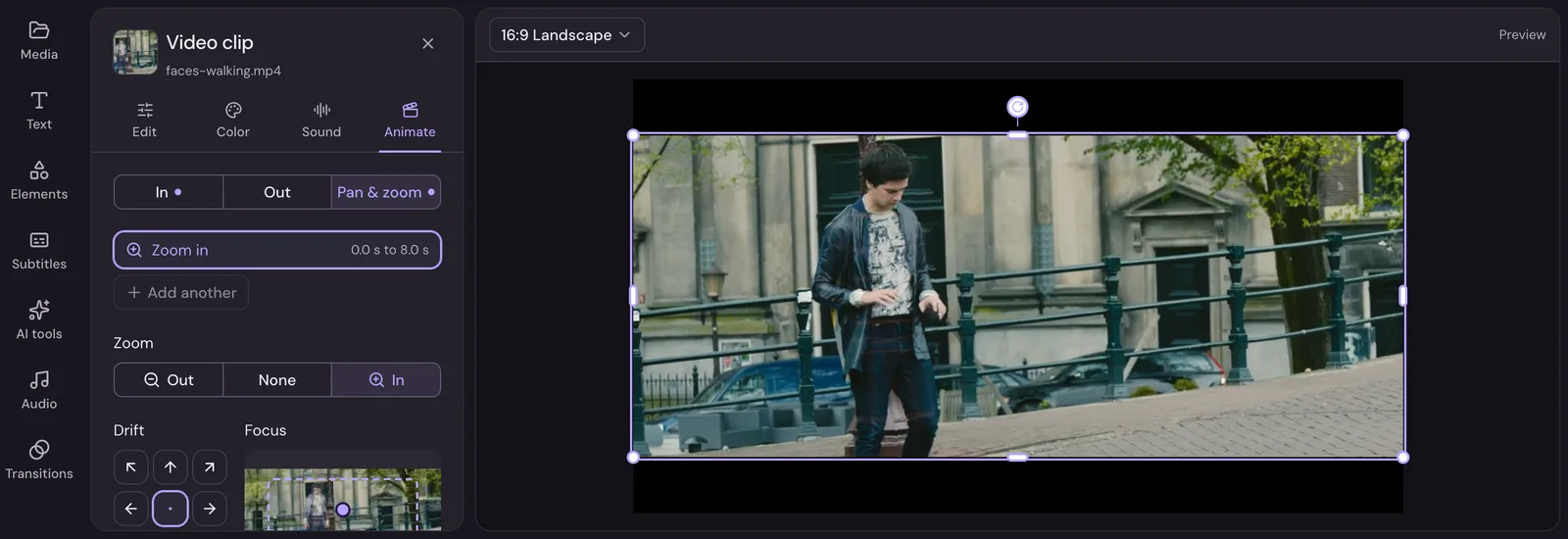Click the Video clip heading
Screen dimensions: 1568x539
[x=210, y=42]
